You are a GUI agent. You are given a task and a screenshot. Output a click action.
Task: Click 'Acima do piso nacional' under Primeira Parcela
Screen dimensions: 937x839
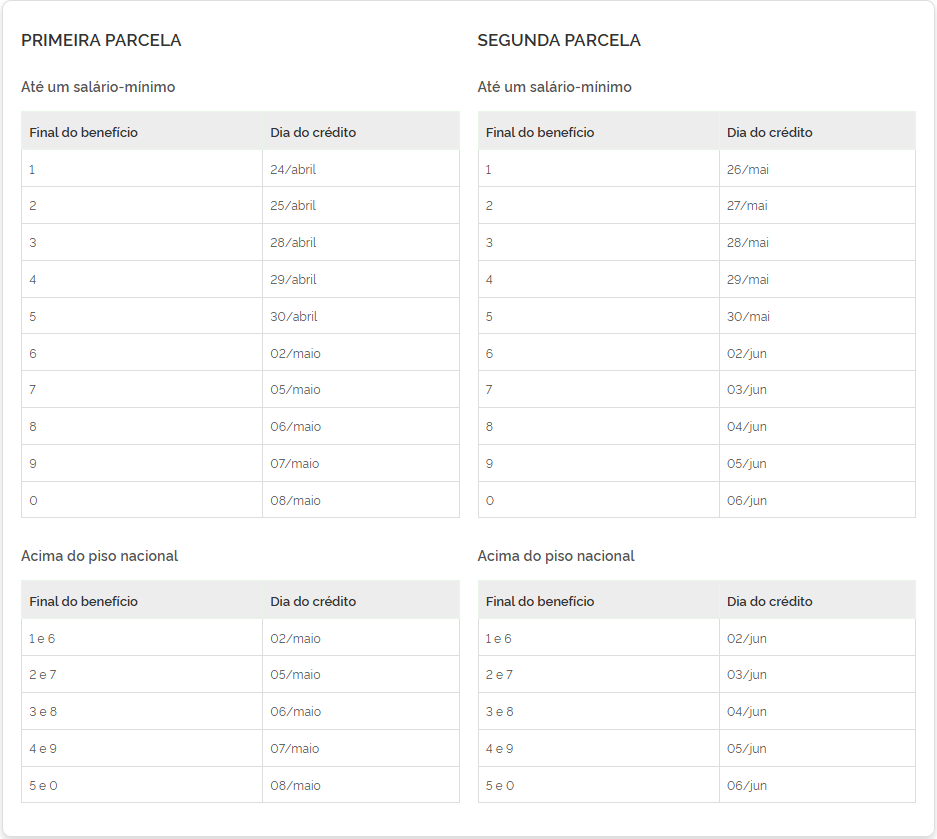point(99,556)
